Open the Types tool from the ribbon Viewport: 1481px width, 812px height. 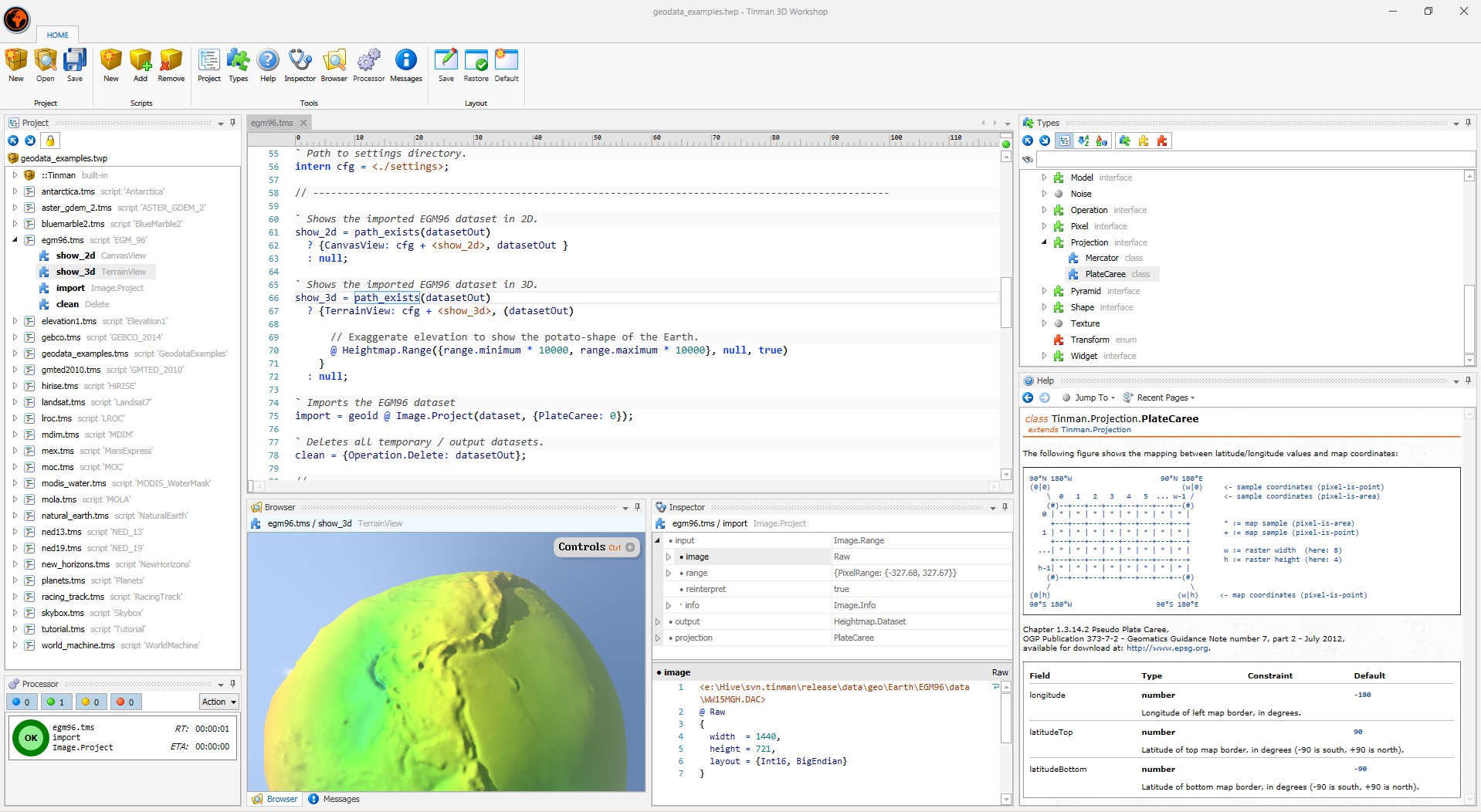pos(239,65)
